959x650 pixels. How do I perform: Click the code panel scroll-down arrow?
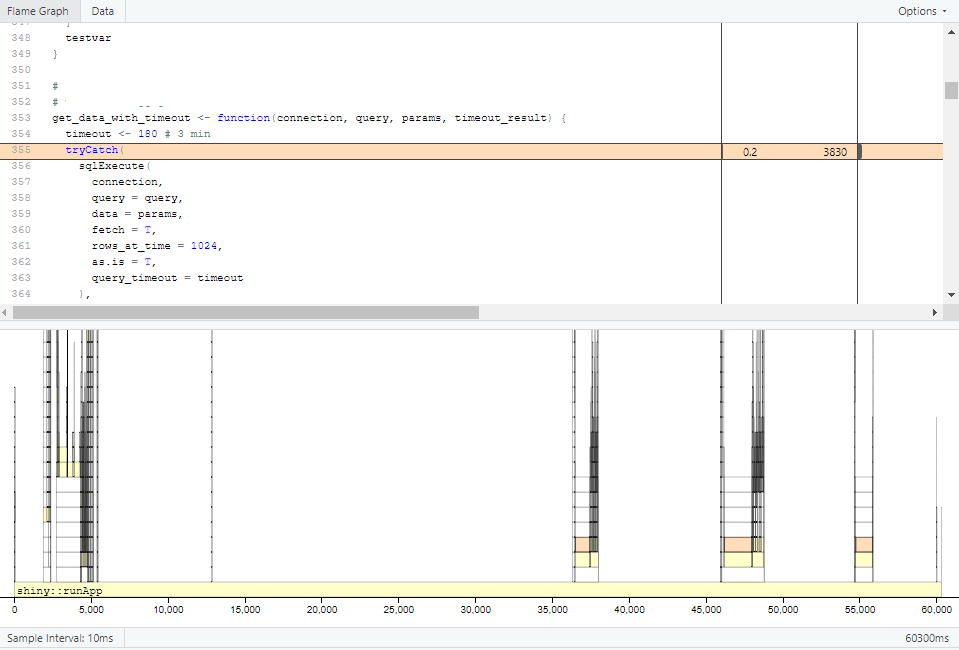point(950,295)
